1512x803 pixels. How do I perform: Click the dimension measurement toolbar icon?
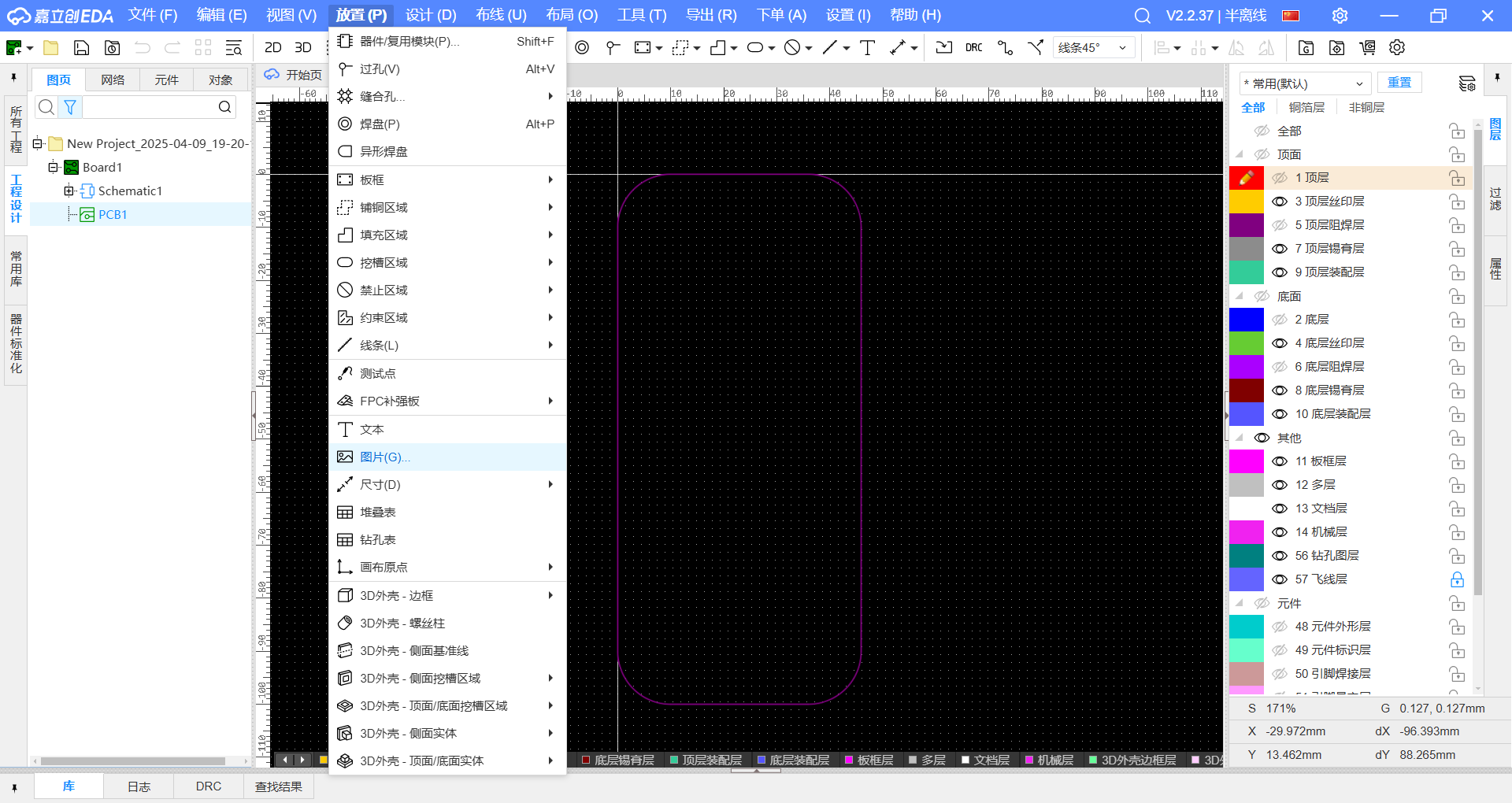click(x=898, y=48)
